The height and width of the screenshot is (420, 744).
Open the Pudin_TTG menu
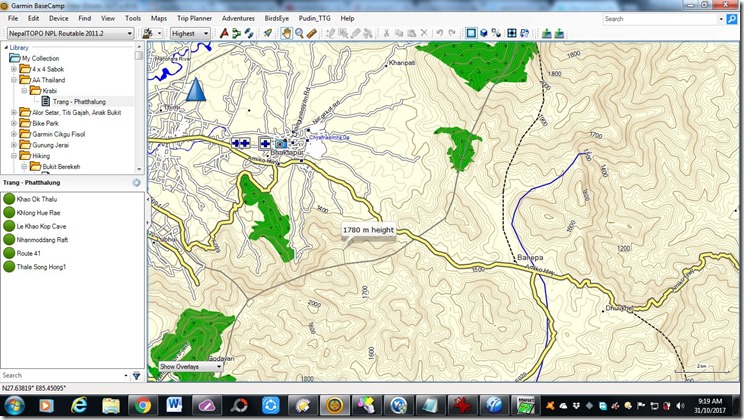pos(314,18)
